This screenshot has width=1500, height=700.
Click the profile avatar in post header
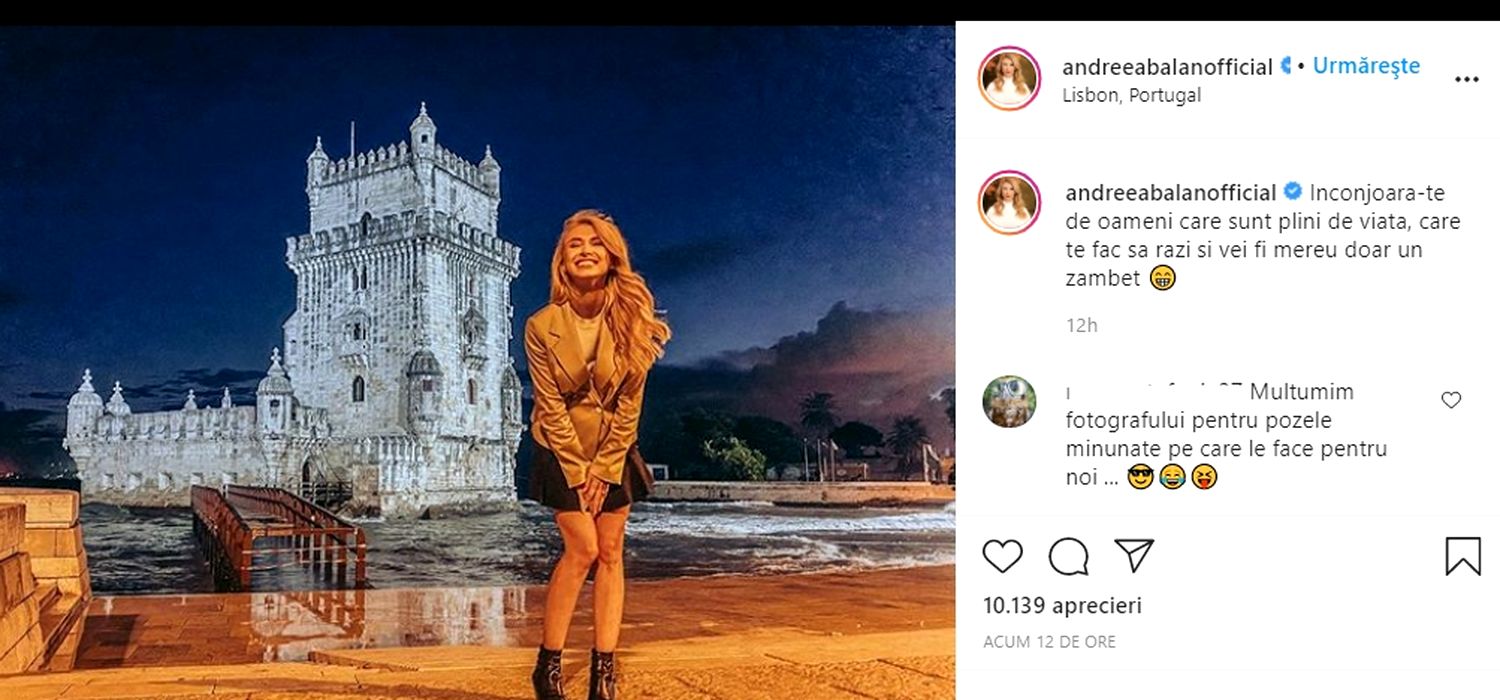click(x=1009, y=78)
